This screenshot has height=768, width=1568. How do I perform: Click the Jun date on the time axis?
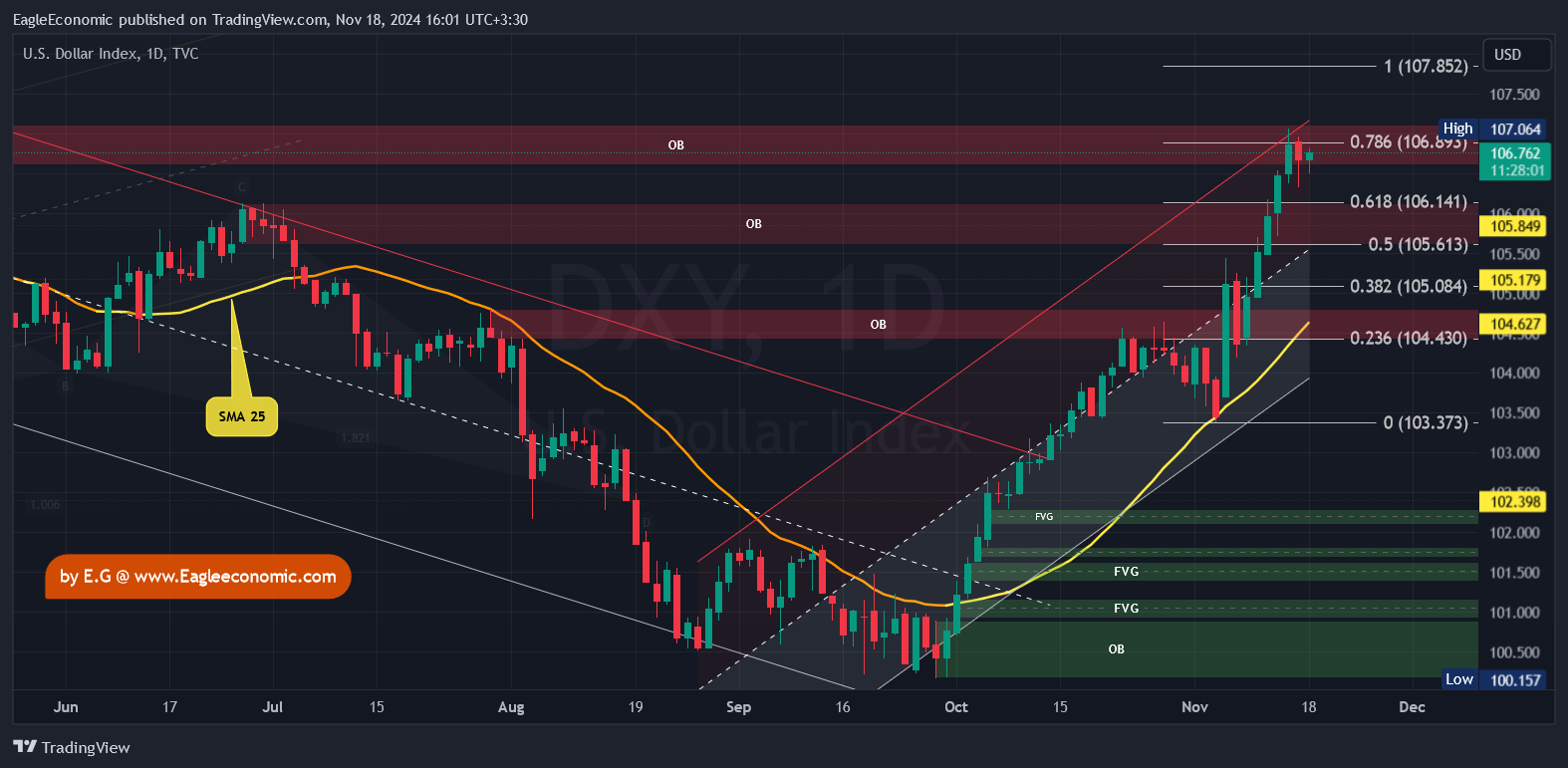tap(66, 707)
